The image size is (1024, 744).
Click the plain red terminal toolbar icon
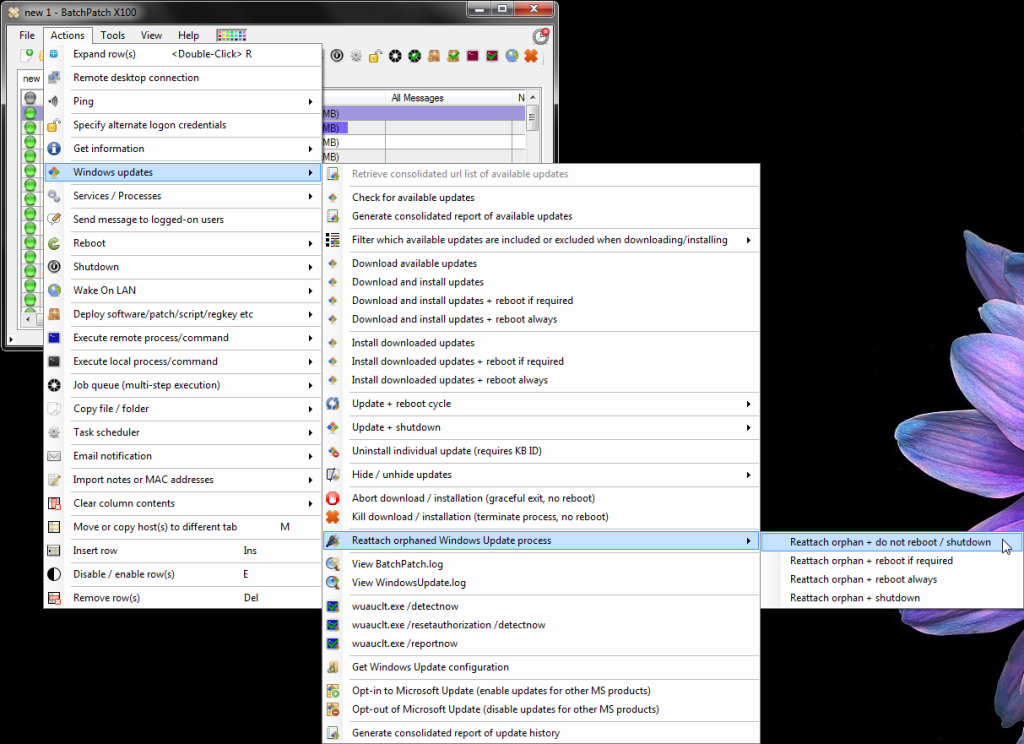(472, 56)
